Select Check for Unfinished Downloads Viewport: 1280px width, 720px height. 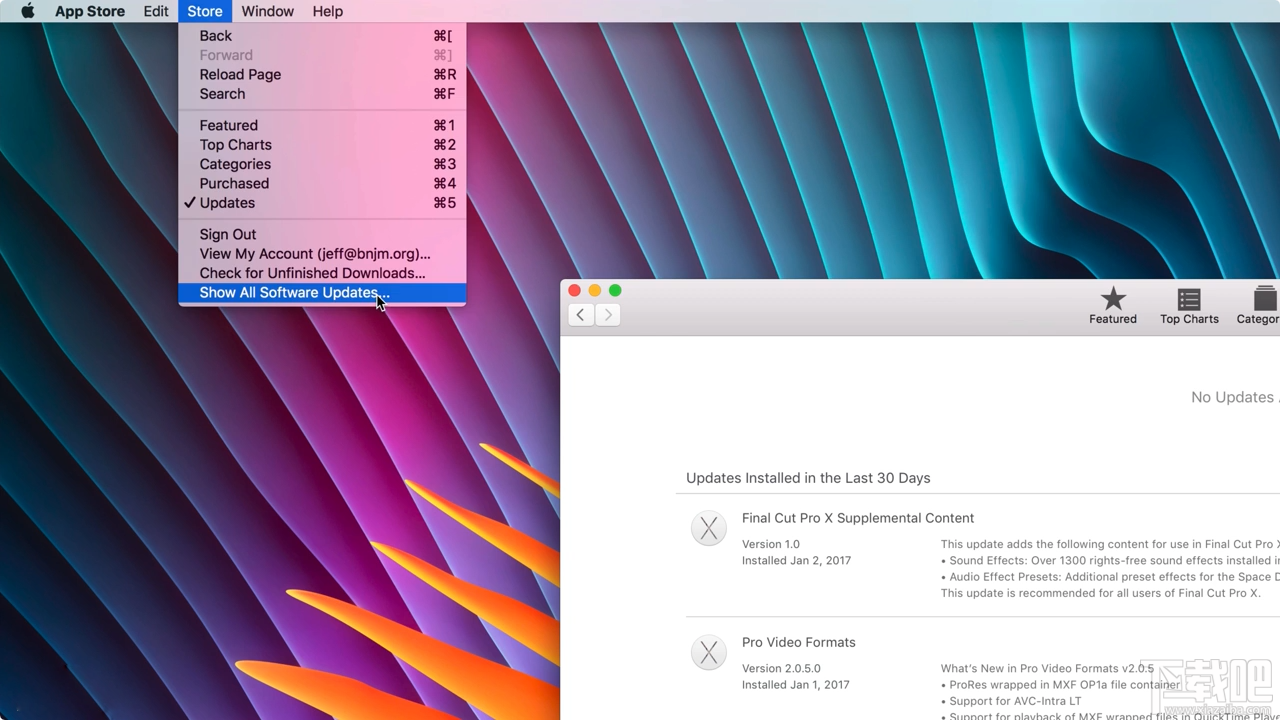click(x=312, y=273)
